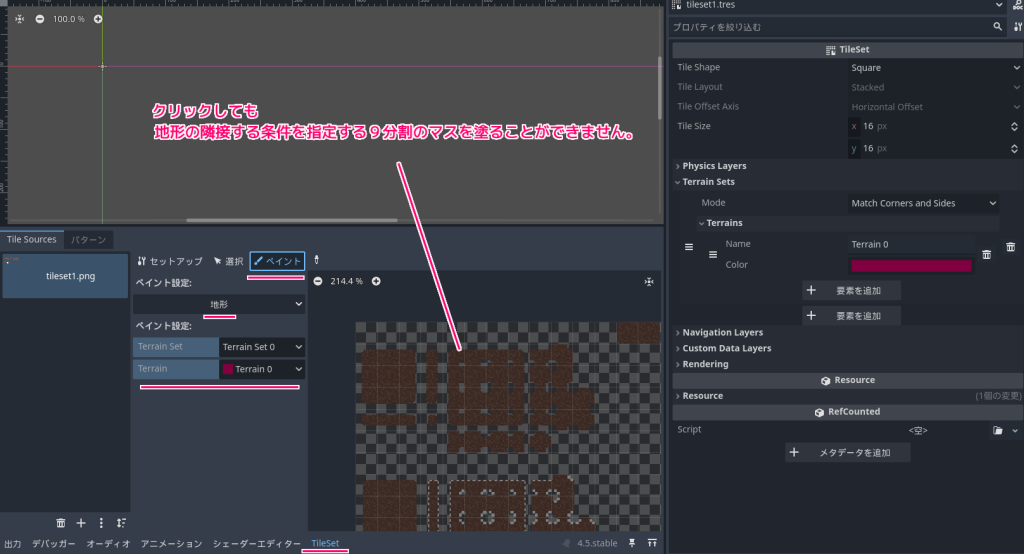Open the Match Corners and Sides mode dropdown
The height and width of the screenshot is (554, 1024).
click(x=922, y=203)
